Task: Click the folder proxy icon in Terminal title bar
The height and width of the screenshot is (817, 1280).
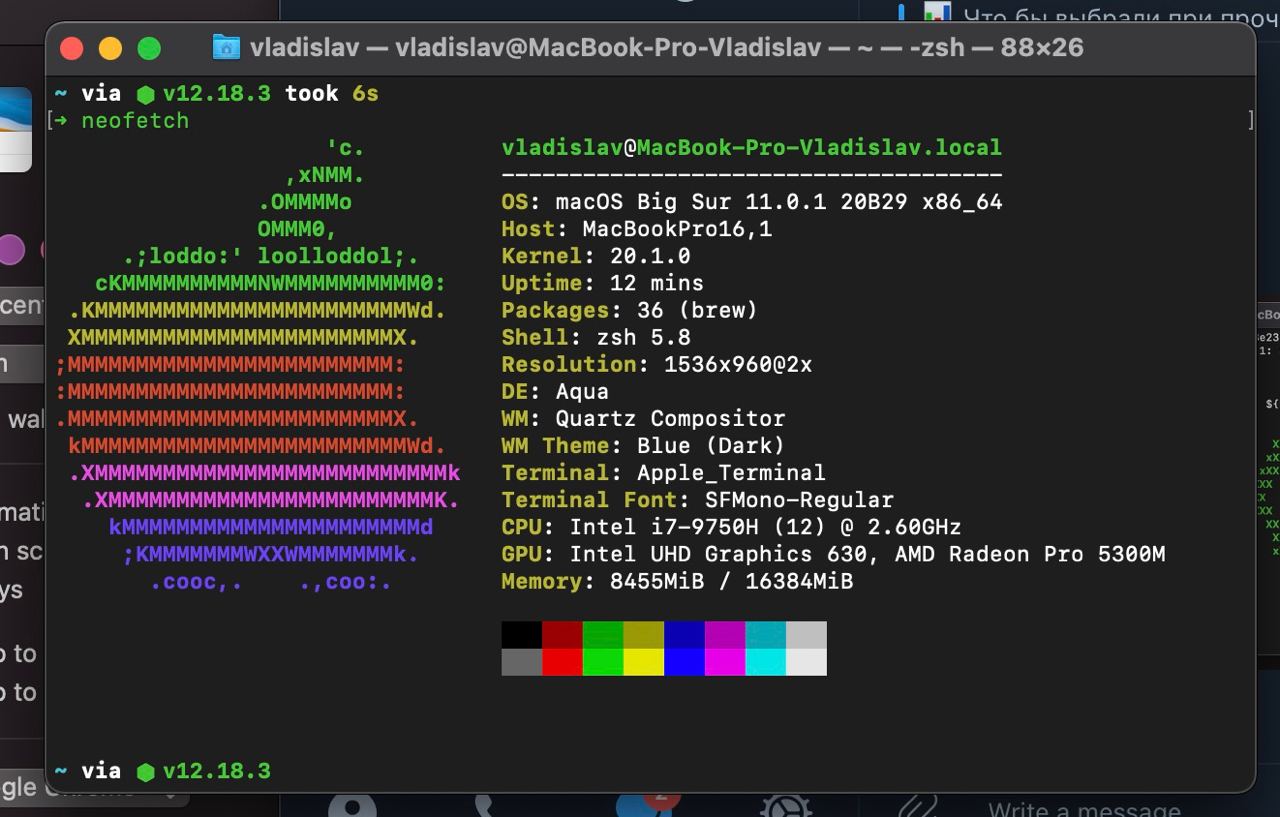Action: coord(227,47)
